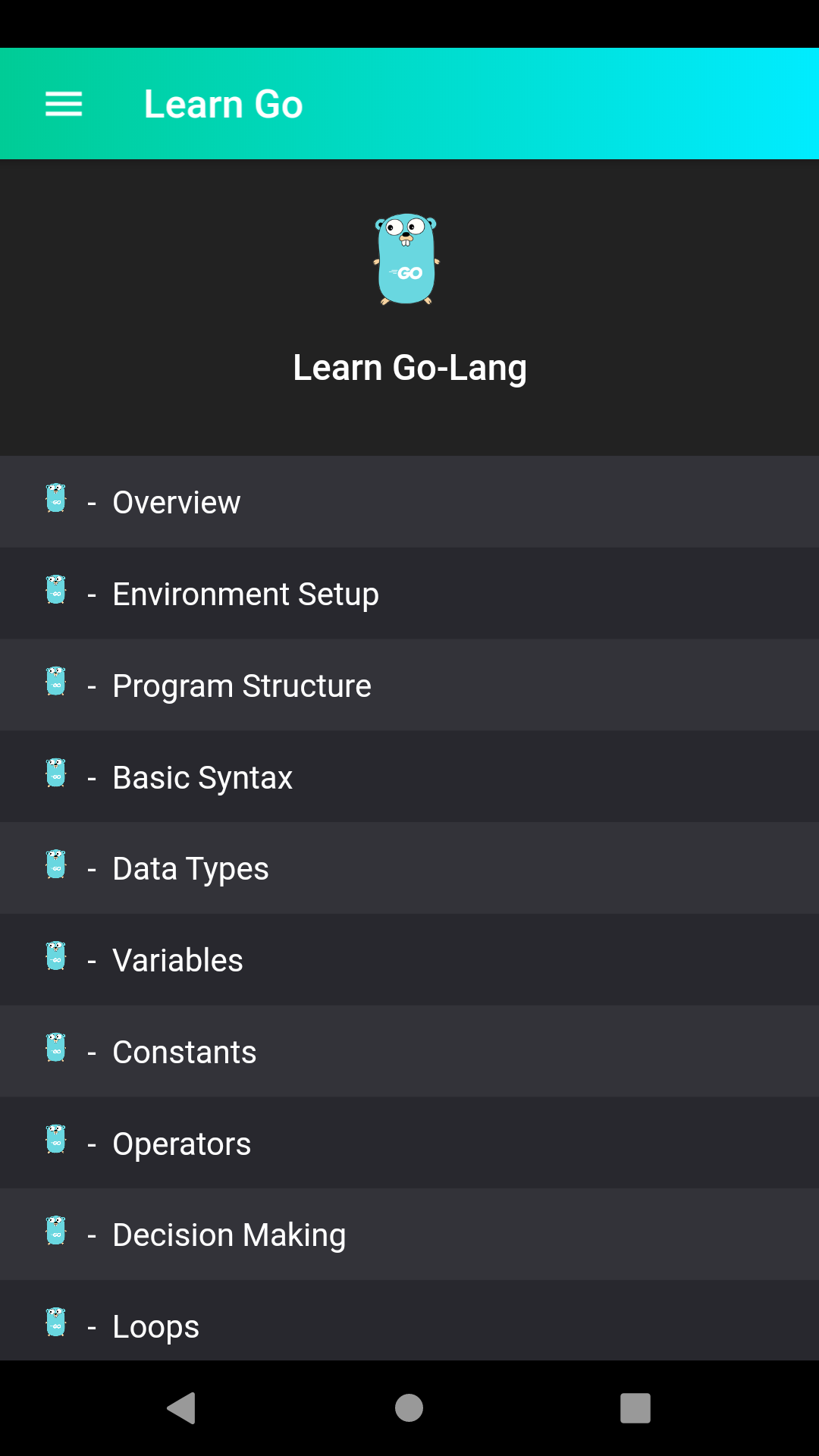Click the Learn Go title in the toolbar
The height and width of the screenshot is (1456, 819).
(x=223, y=103)
